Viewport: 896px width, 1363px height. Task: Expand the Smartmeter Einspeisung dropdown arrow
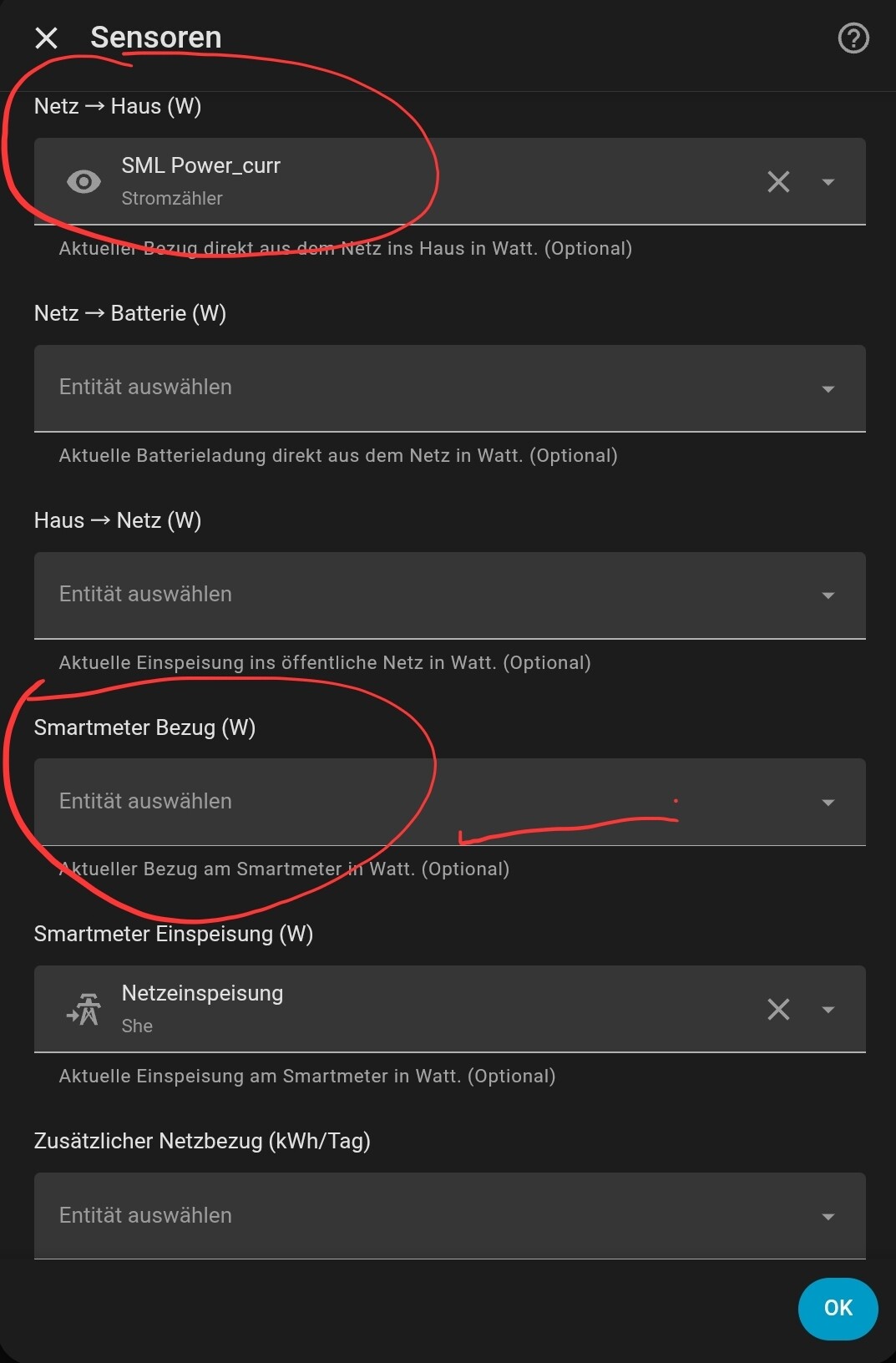click(x=828, y=1009)
